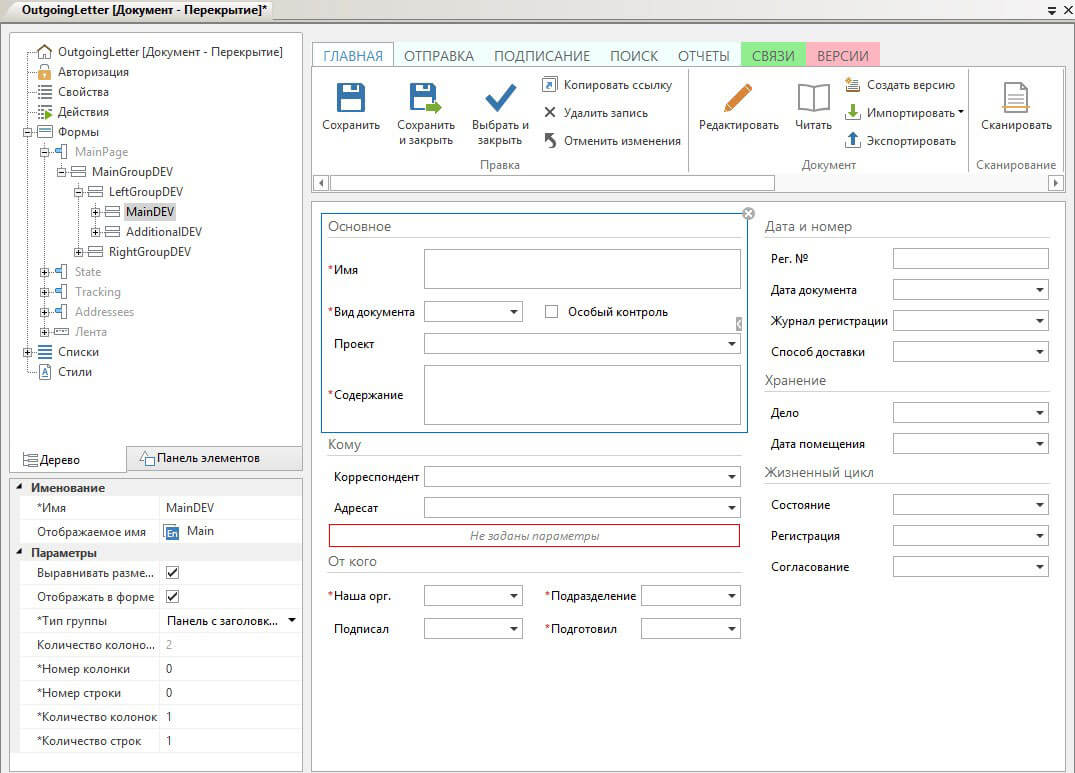Click the Копировать ссылку icon

(x=549, y=84)
